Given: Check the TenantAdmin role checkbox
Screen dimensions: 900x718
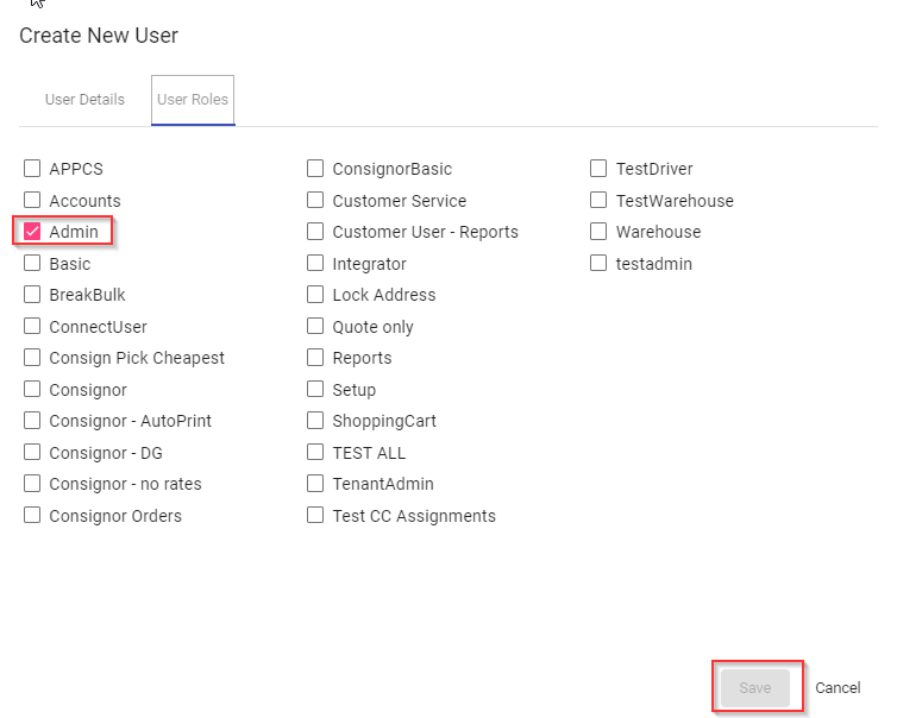Looking at the screenshot, I should pos(316,484).
